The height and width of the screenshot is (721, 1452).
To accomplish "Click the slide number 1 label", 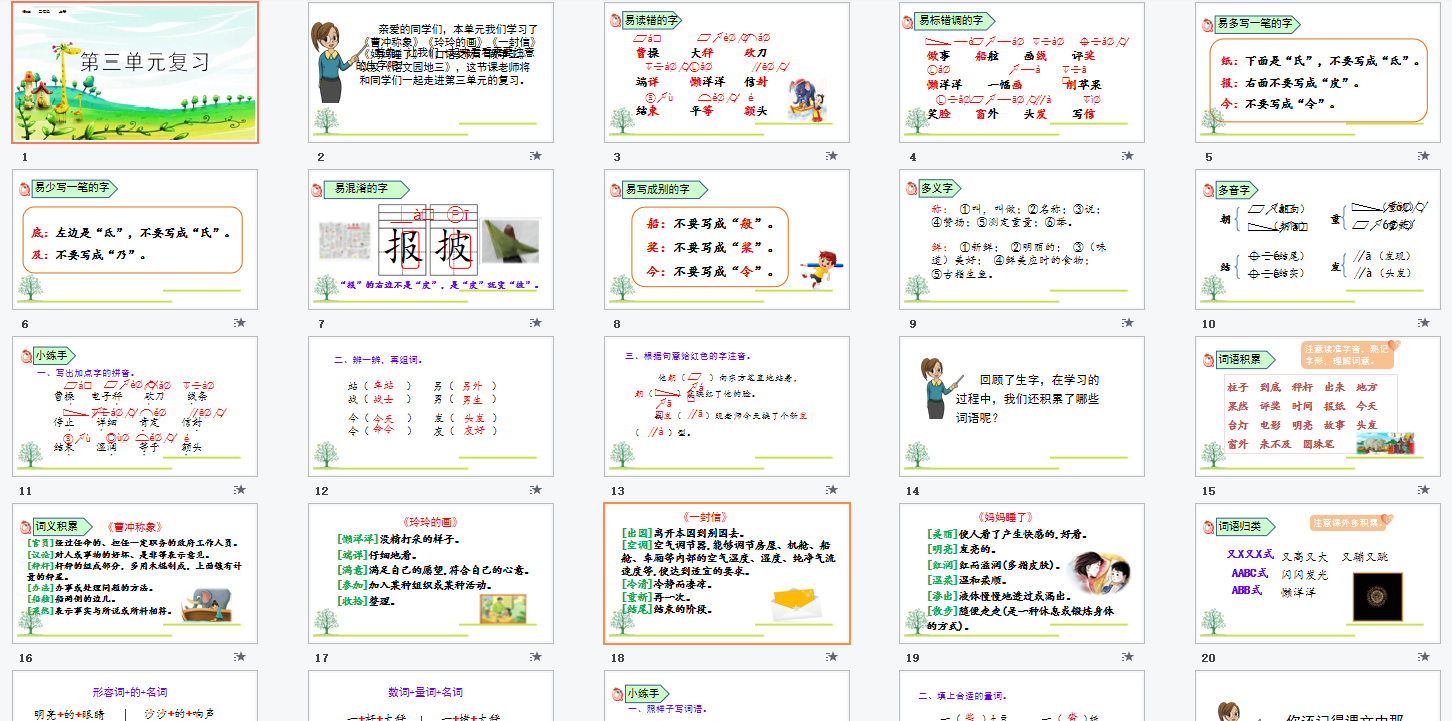I will [x=25, y=157].
